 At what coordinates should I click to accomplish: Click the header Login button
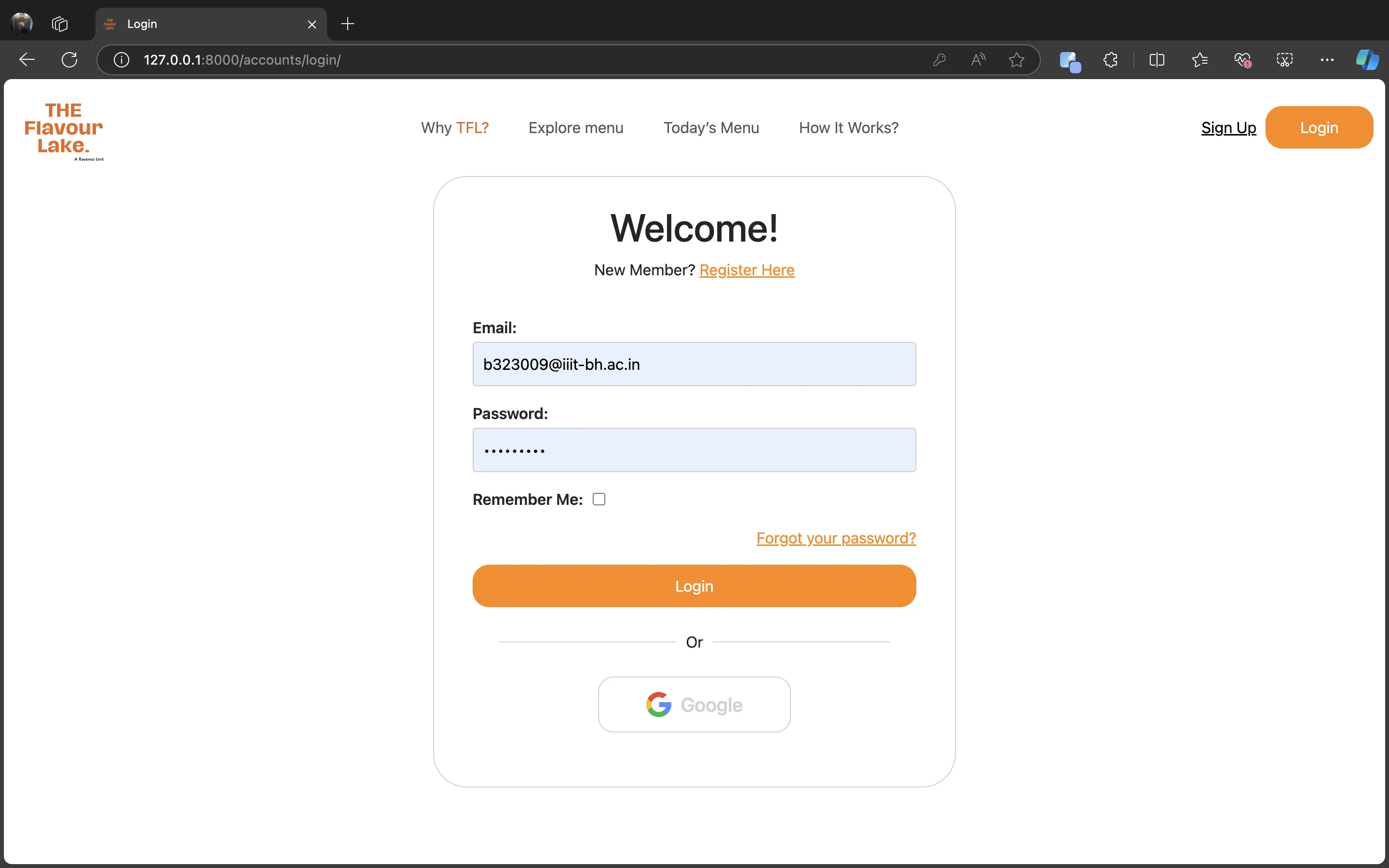pyautogui.click(x=1319, y=127)
